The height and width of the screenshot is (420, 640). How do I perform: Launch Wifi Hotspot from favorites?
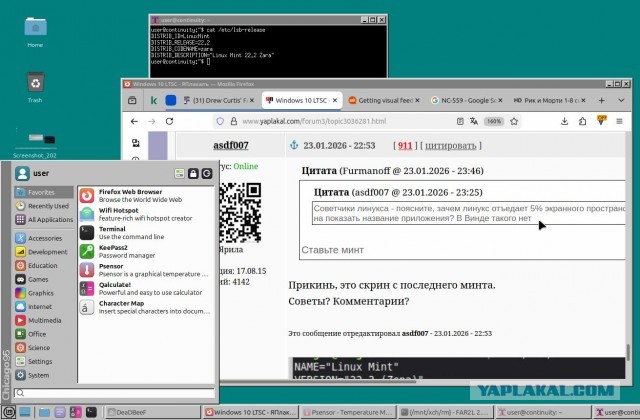point(146,214)
